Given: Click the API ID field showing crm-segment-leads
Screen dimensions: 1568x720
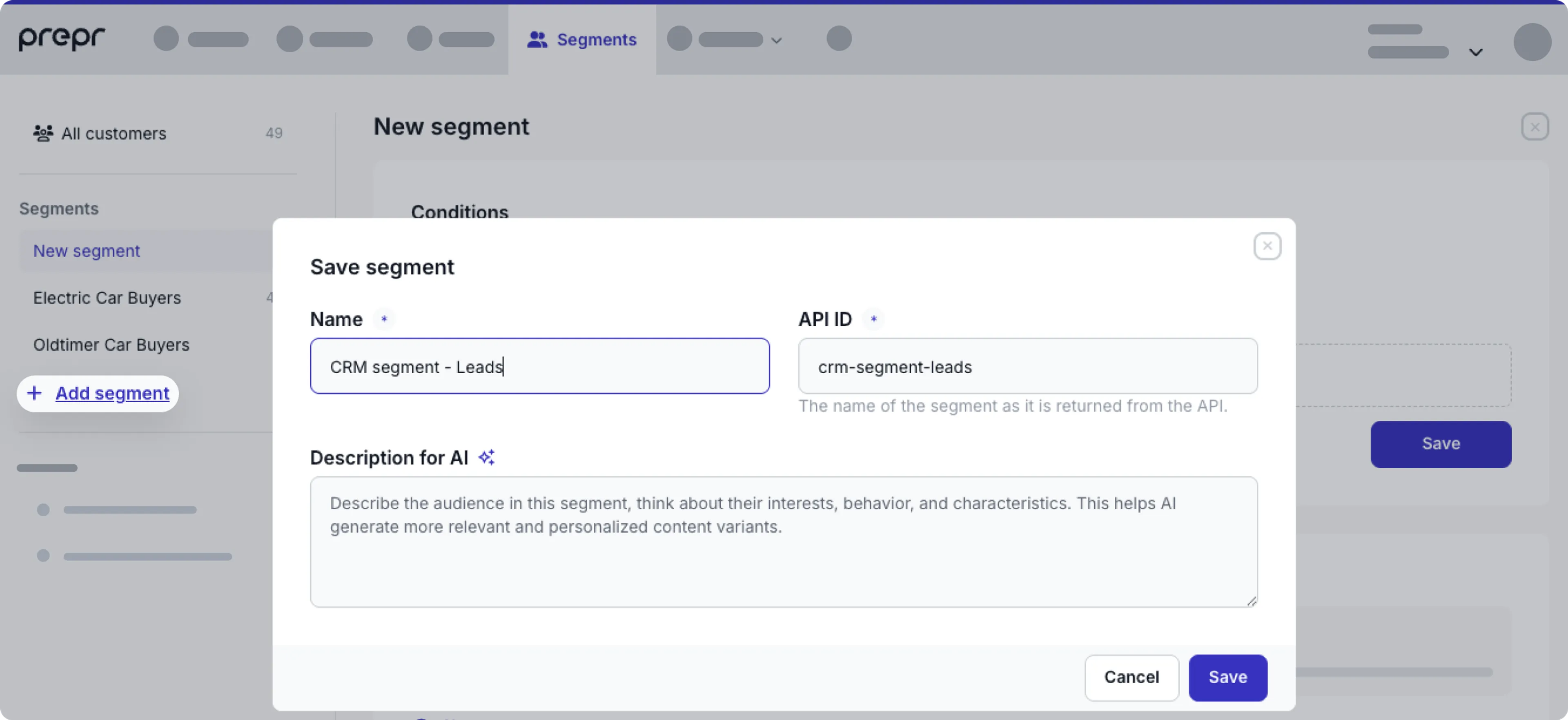Looking at the screenshot, I should (1027, 366).
